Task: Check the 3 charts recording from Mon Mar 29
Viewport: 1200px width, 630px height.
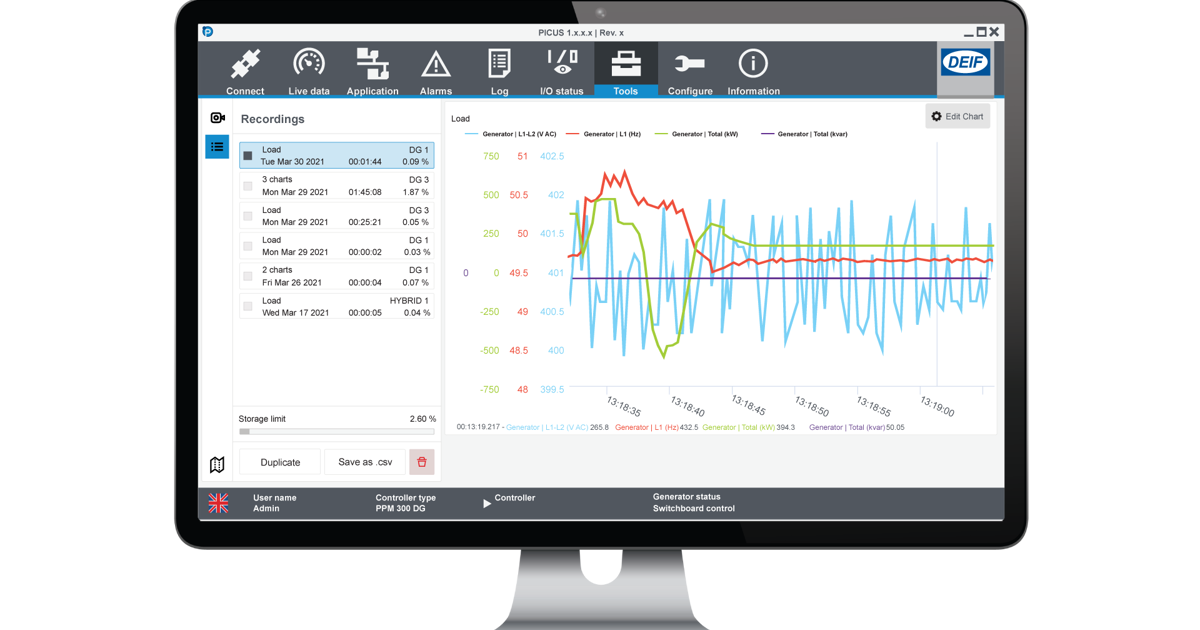Action: [247, 185]
